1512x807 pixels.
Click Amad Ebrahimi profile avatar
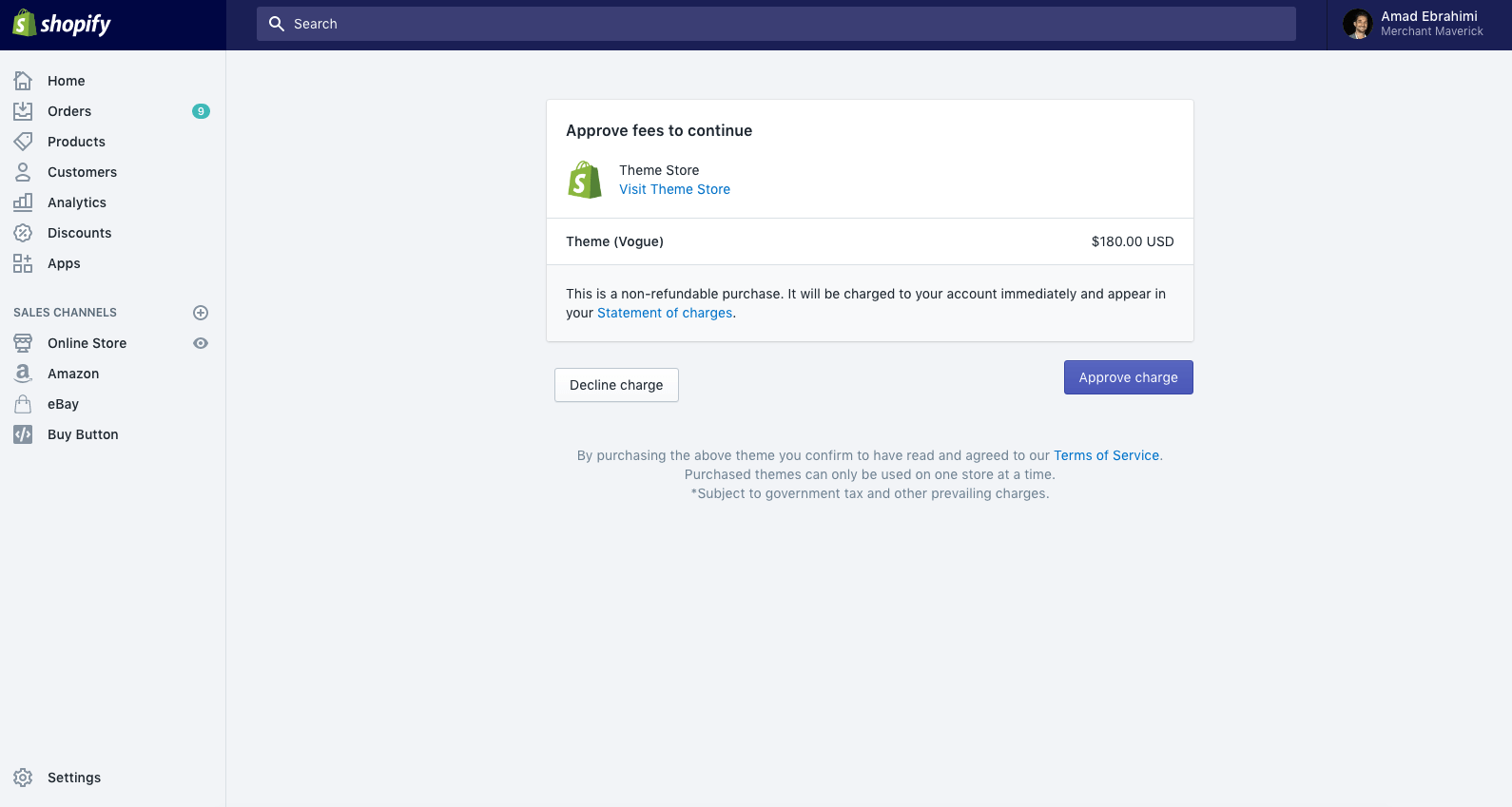point(1357,24)
